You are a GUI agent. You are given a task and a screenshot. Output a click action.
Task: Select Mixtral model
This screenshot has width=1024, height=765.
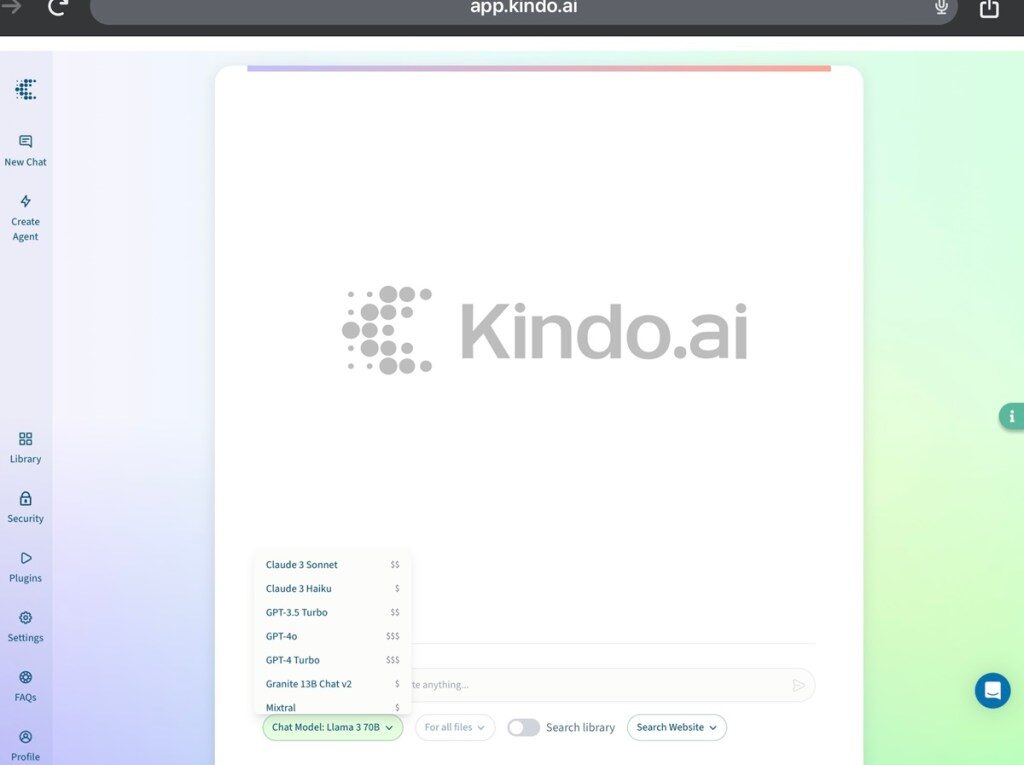coord(332,706)
